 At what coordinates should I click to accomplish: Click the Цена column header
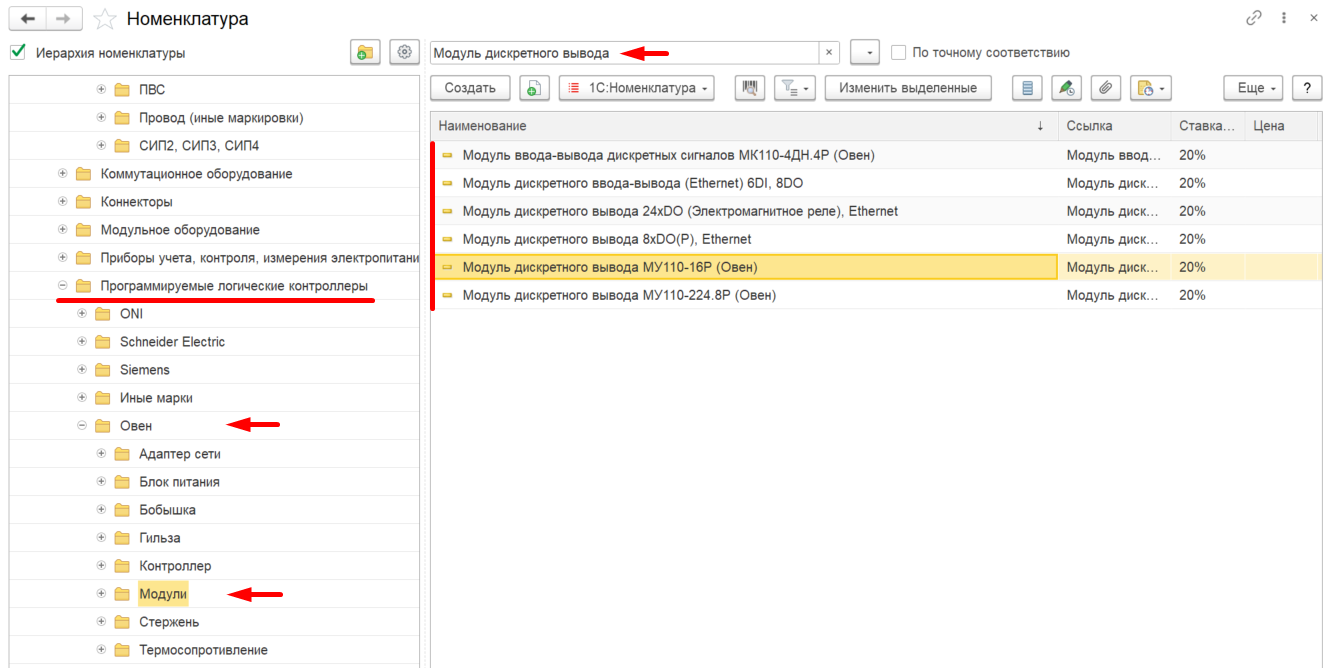1283,126
